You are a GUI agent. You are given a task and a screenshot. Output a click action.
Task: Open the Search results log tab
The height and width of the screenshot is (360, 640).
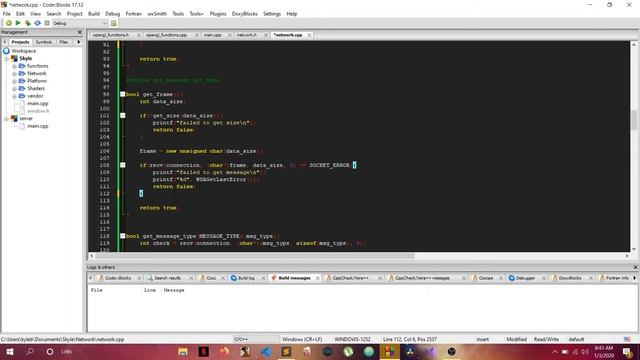pos(167,278)
